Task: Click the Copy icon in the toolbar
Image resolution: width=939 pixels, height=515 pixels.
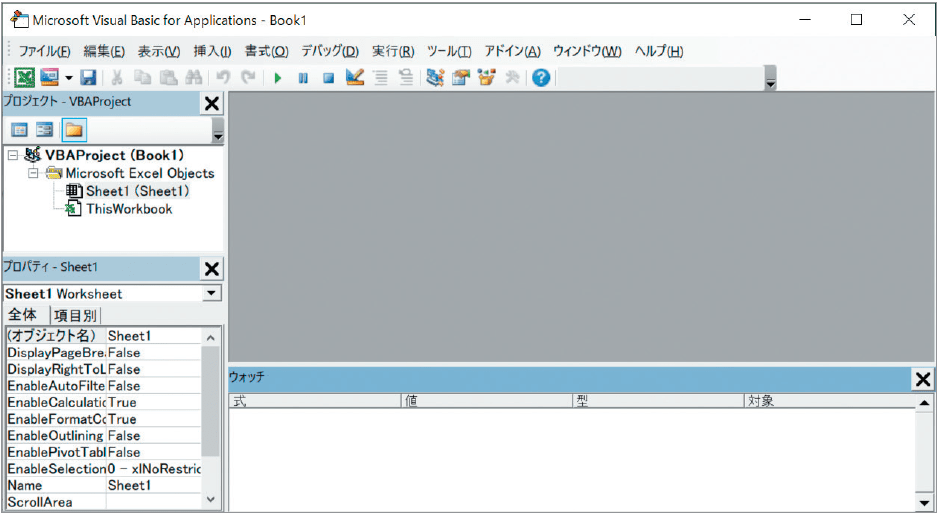Action: click(143, 77)
